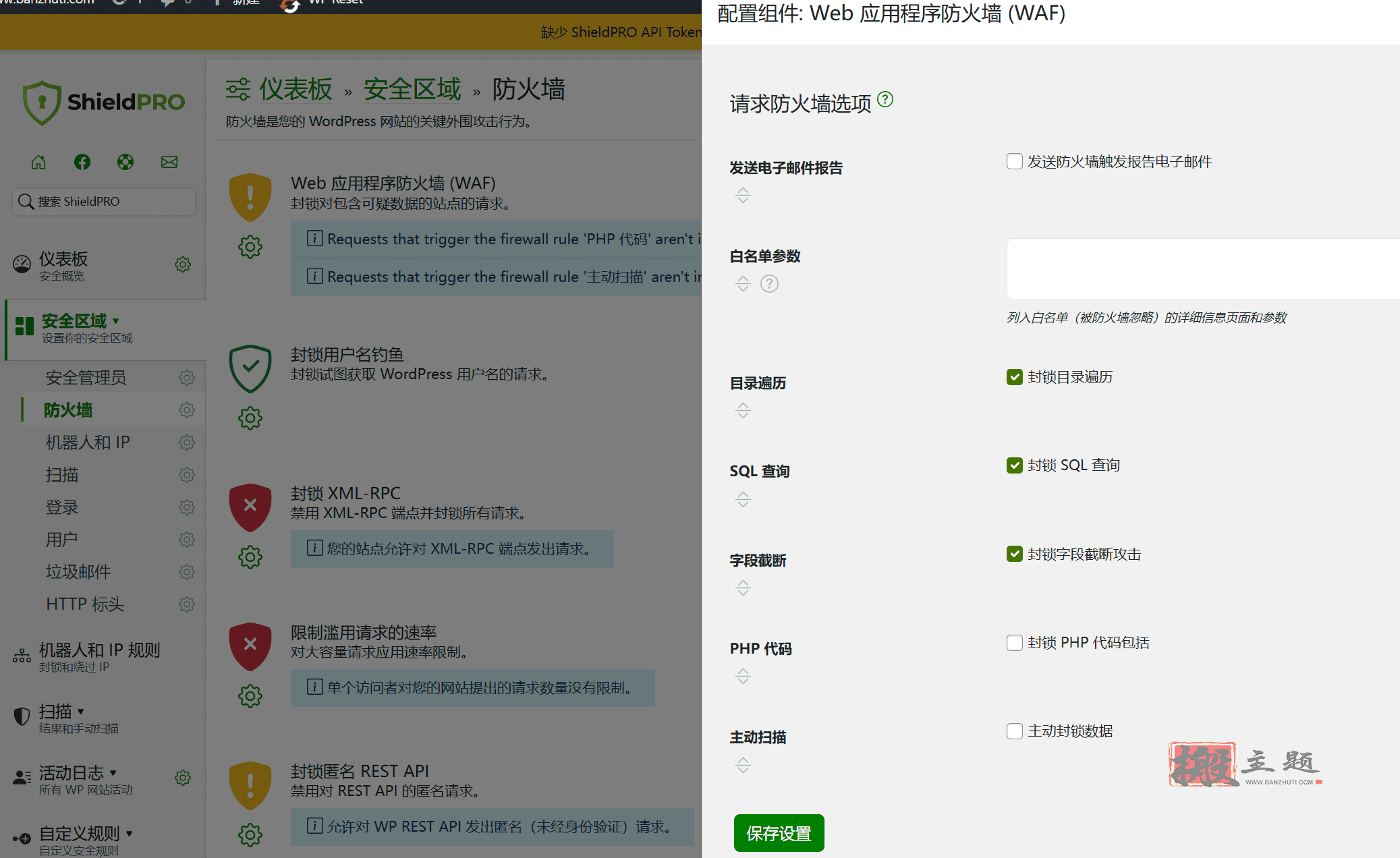Click the red shield icon for 封锁 XML-RPC

point(250,507)
